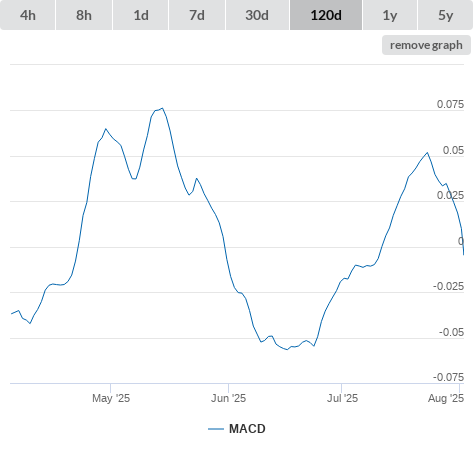Image resolution: width=474 pixels, height=455 pixels.
Task: Click the Jul '25 x-axis label
Action: point(342,398)
